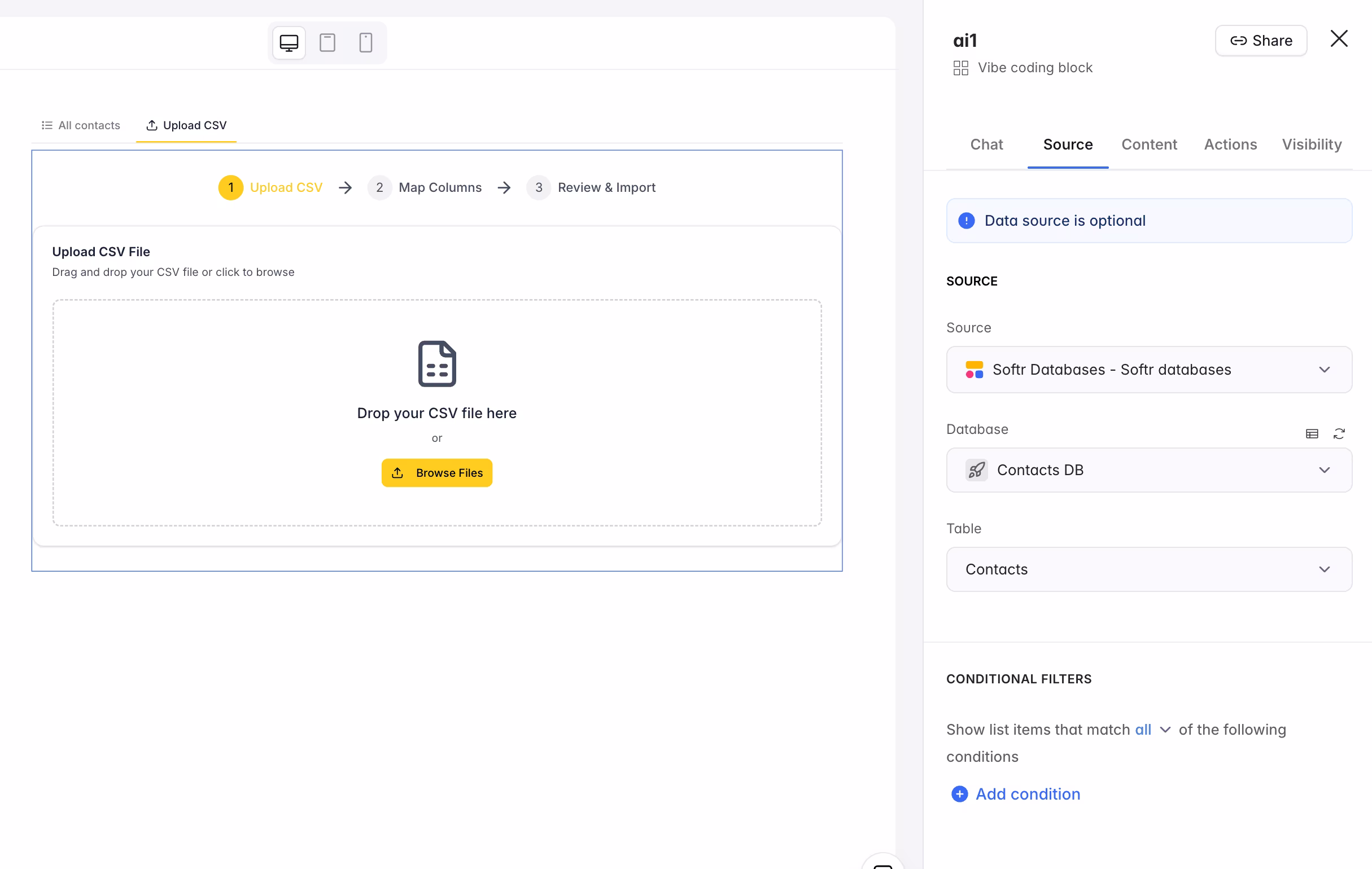Refresh the Contacts DB database
1372x869 pixels.
(1339, 433)
